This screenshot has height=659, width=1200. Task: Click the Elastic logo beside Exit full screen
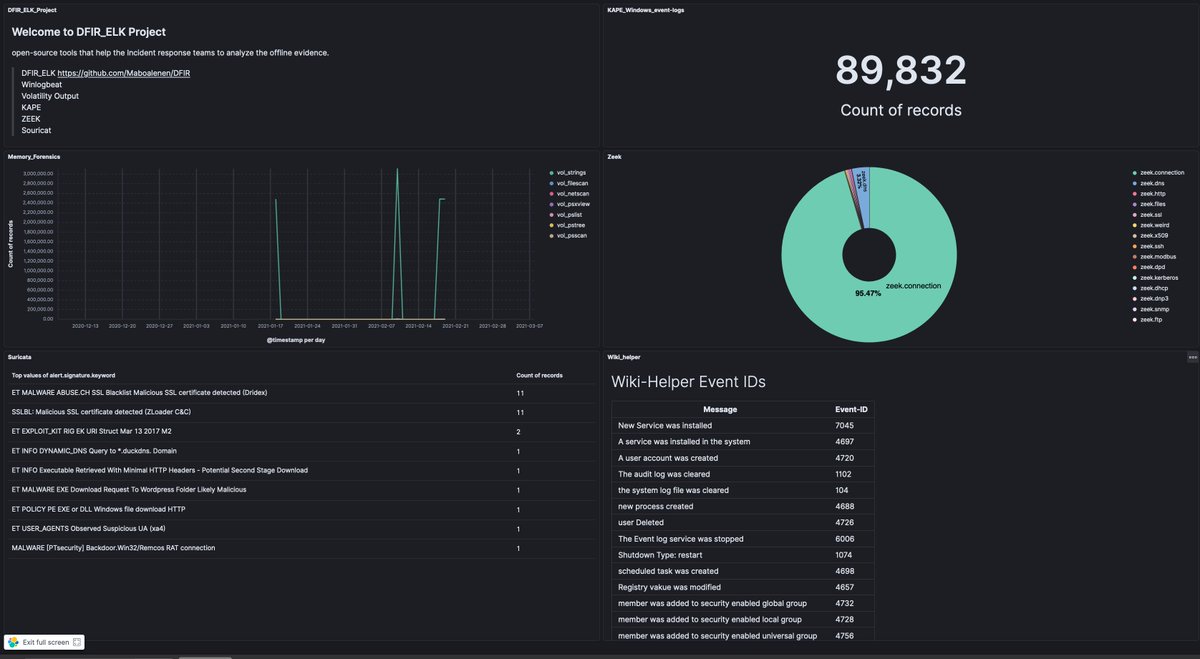tap(14, 642)
